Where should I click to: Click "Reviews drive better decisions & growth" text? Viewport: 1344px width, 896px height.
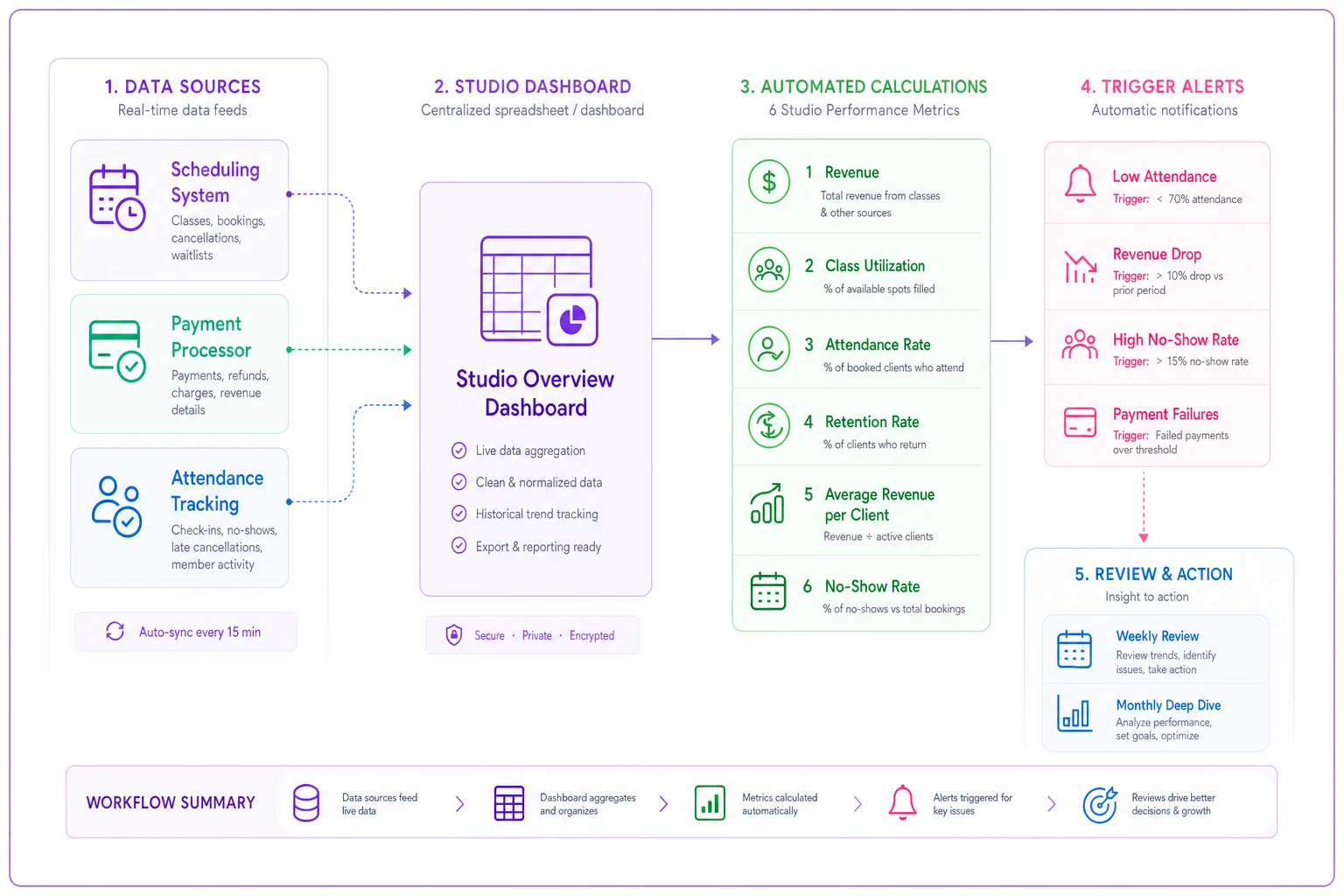(x=1173, y=804)
